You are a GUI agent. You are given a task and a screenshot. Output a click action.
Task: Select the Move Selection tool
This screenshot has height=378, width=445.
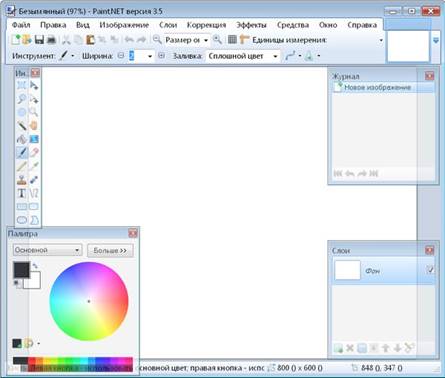click(34, 99)
